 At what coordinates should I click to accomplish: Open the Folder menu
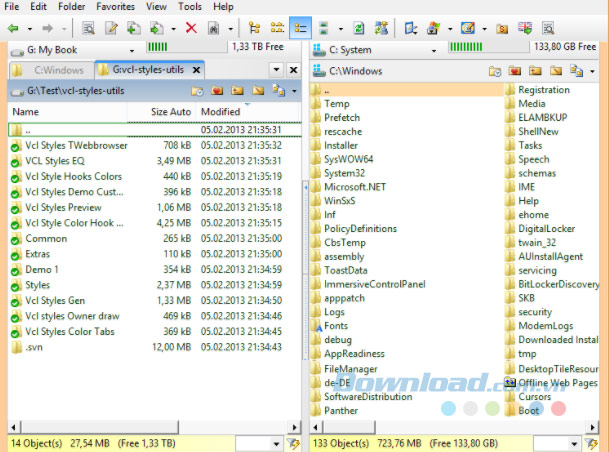click(71, 7)
